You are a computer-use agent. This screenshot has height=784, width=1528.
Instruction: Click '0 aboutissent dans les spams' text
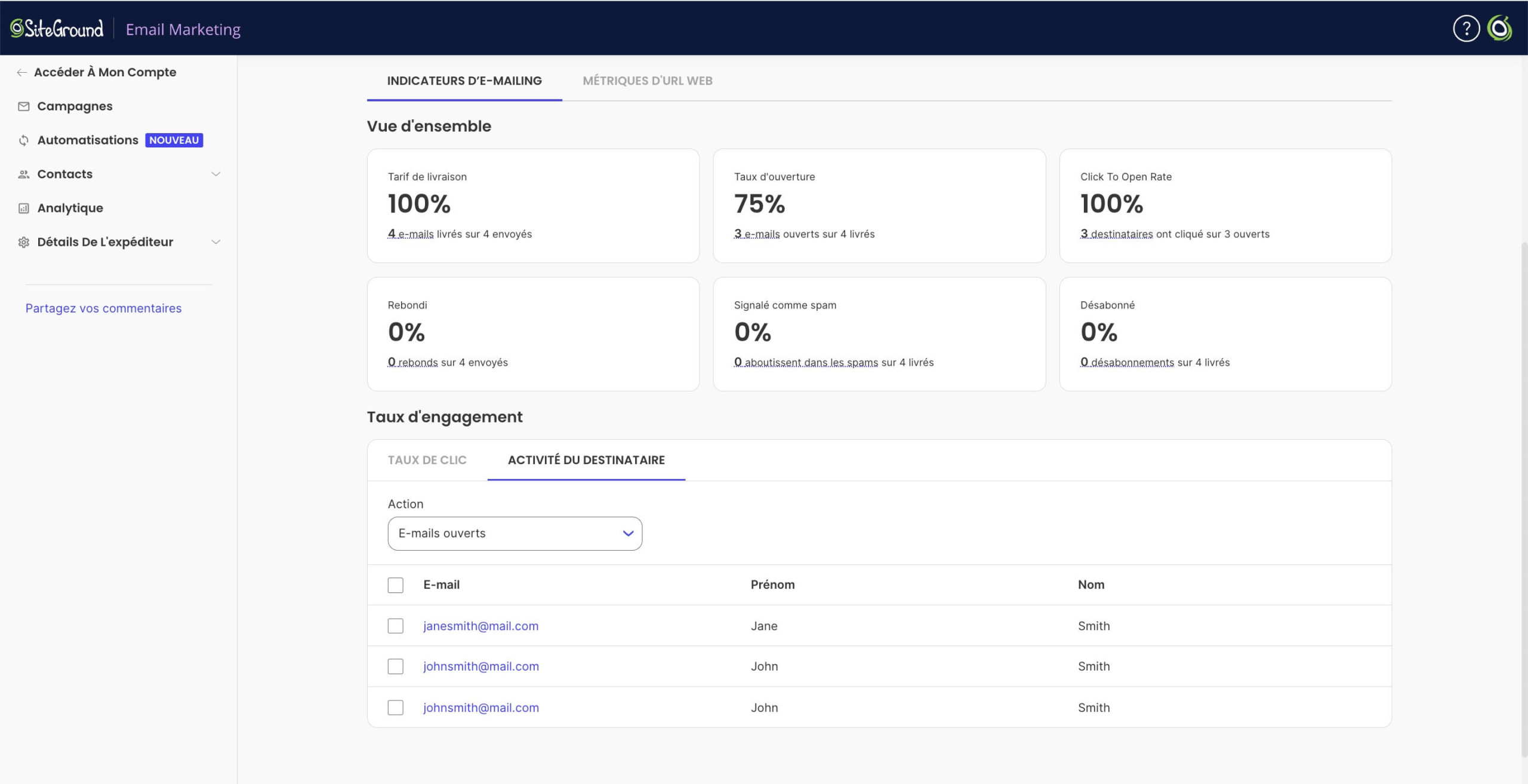click(806, 362)
